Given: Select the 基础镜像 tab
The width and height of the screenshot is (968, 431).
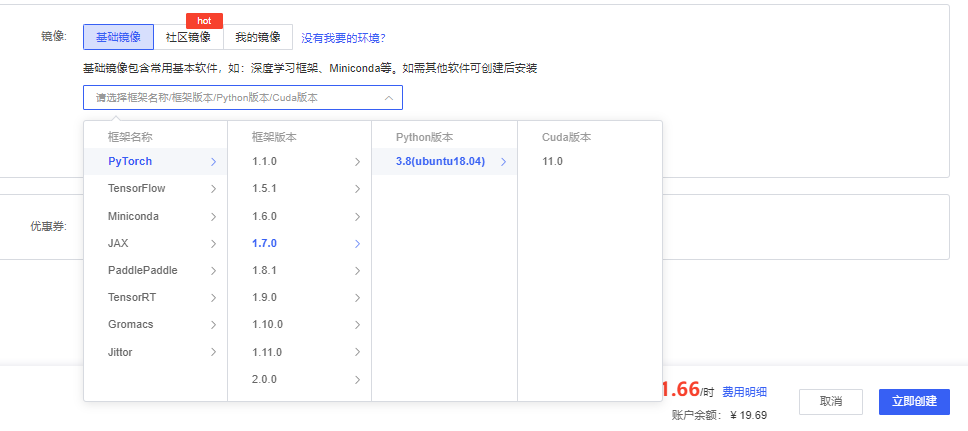Looking at the screenshot, I should (119, 37).
